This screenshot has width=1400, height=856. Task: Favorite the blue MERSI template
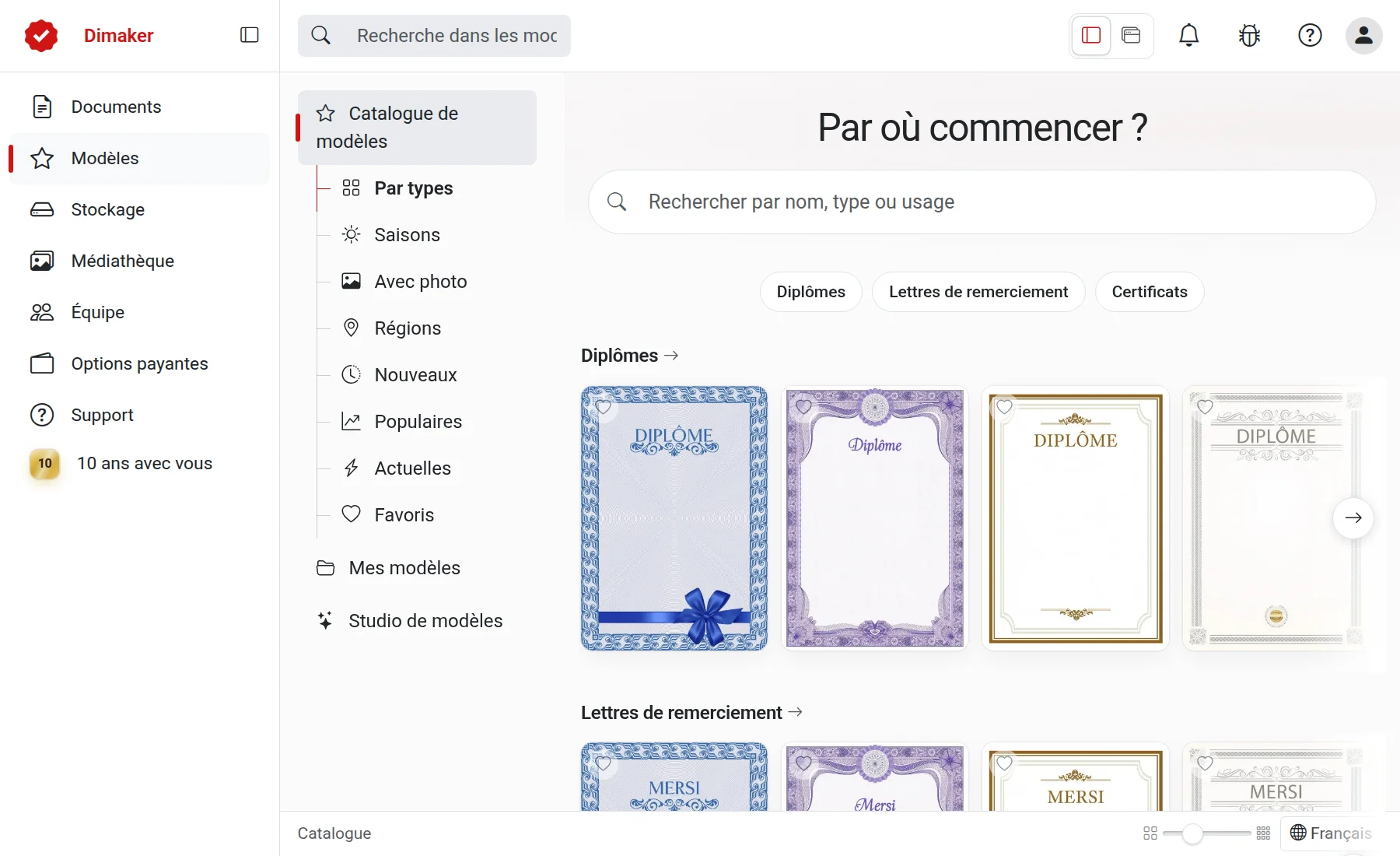coord(603,763)
